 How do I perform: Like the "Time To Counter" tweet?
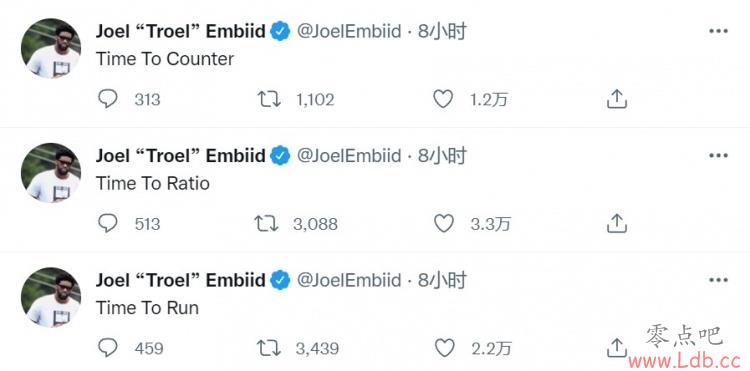point(443,99)
